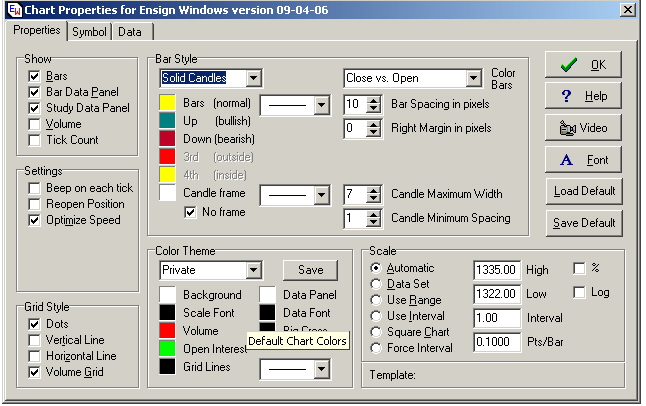Click the Low value field 1322.00

coord(496,294)
